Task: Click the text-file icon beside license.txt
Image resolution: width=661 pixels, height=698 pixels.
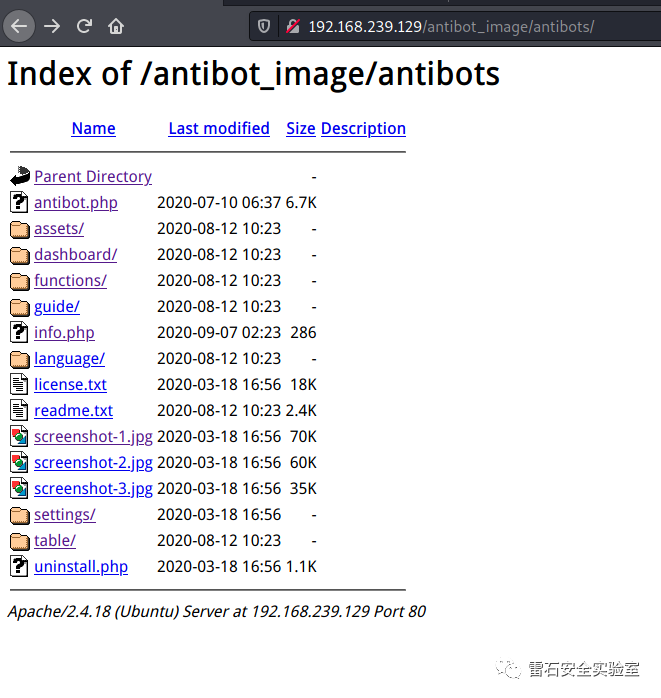Action: (x=19, y=384)
